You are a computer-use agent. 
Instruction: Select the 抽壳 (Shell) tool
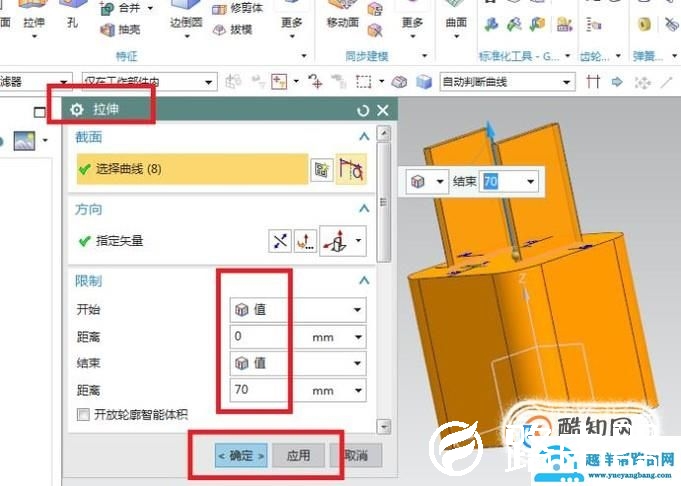click(x=120, y=30)
